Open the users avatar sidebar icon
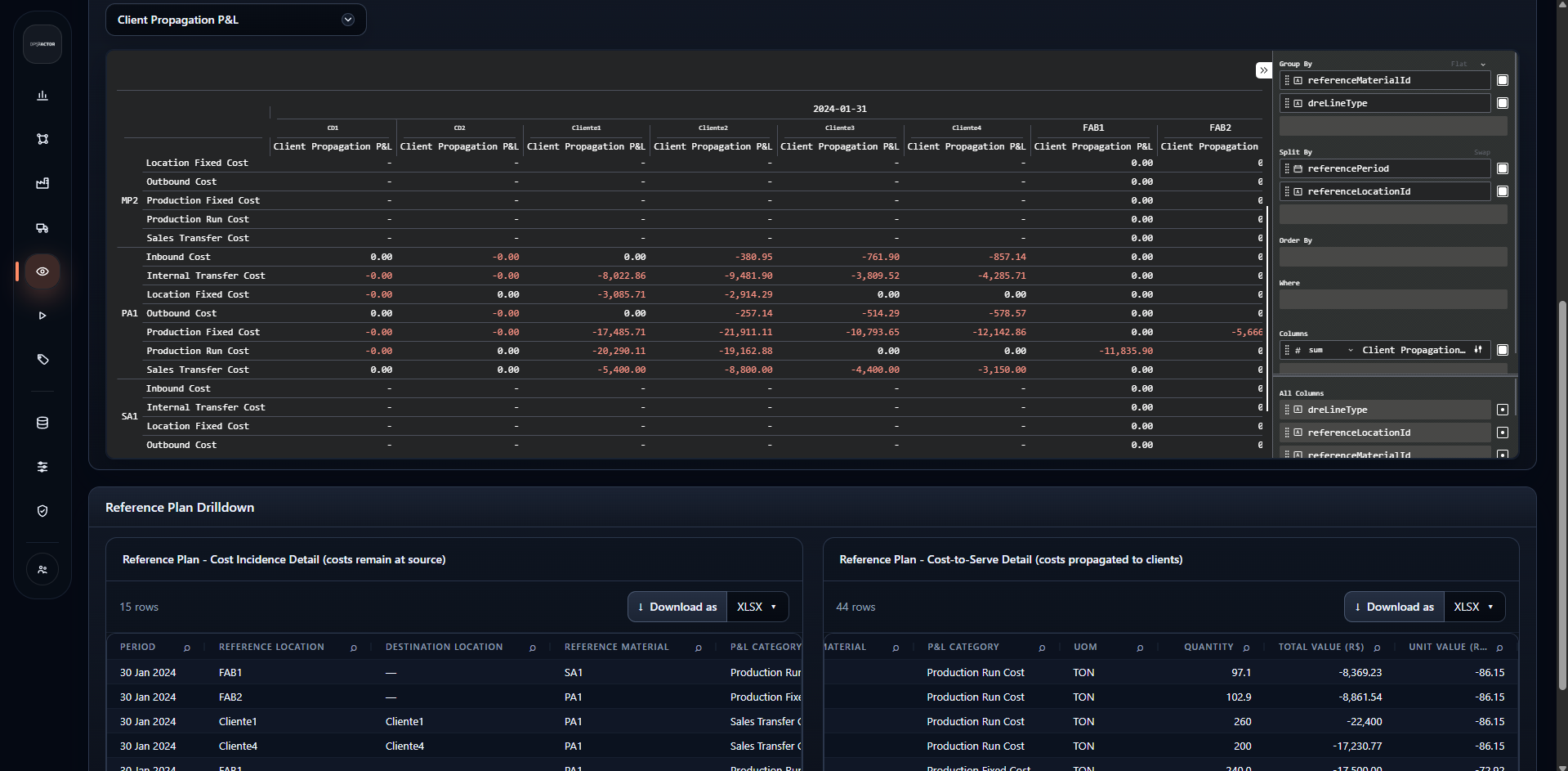 click(42, 569)
